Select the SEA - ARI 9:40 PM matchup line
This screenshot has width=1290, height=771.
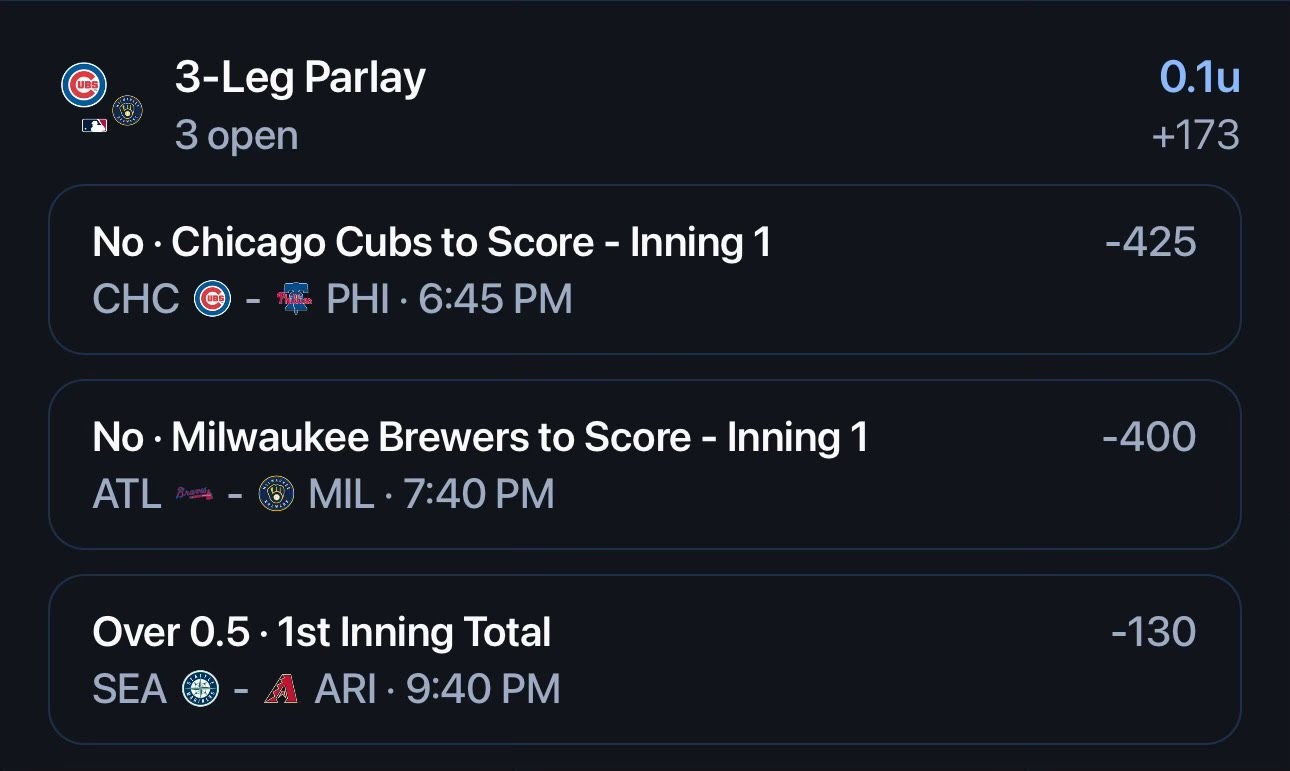point(326,689)
